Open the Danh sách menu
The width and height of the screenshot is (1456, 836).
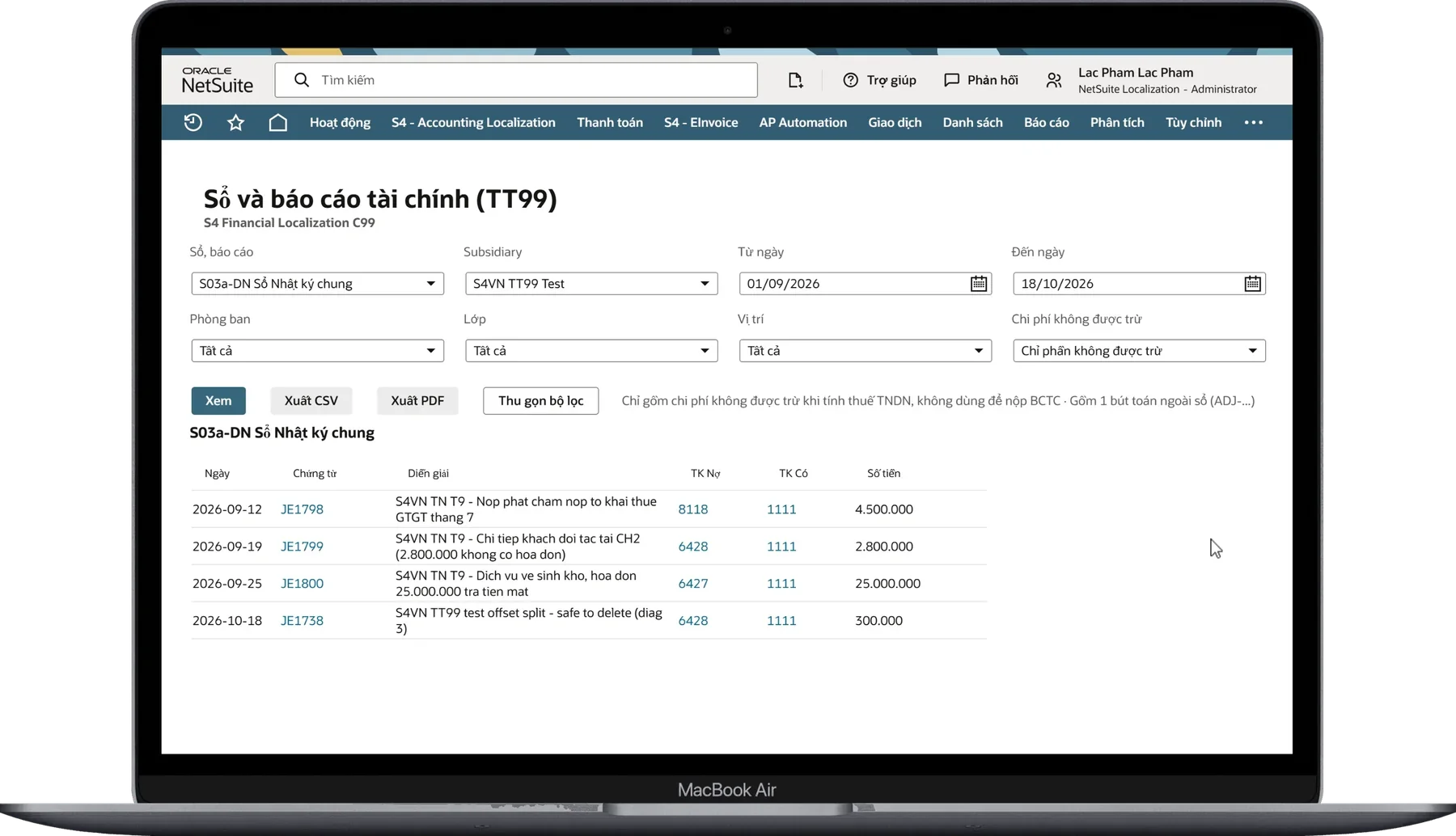[972, 123]
